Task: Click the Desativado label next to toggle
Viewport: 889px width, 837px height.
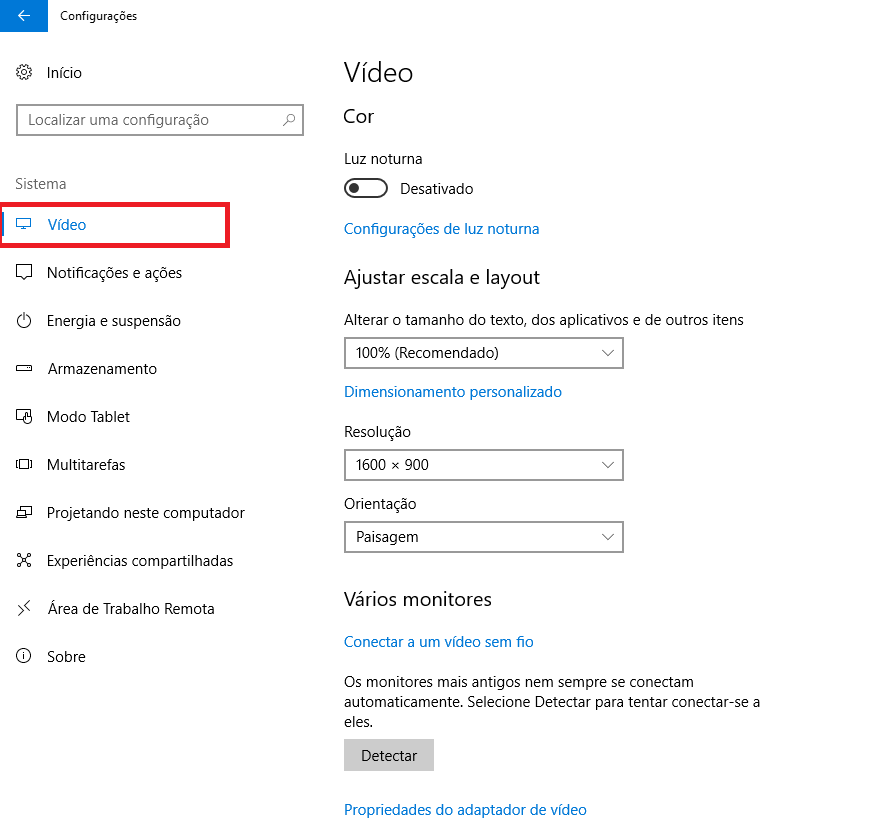Action: pos(437,189)
